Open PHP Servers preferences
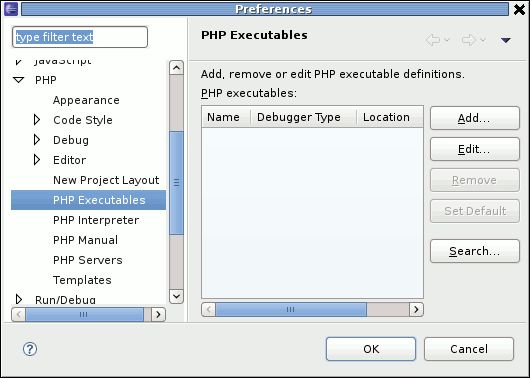 pos(88,260)
